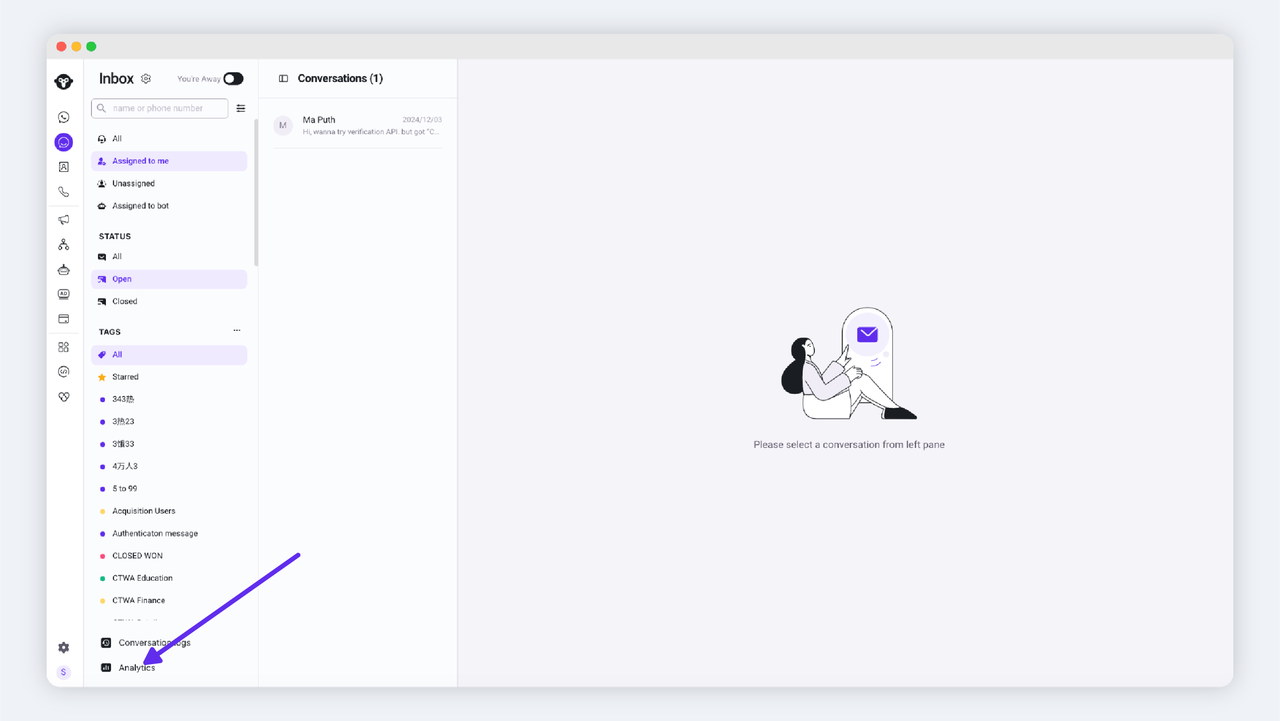Filter by the Starred tag
Image resolution: width=1280 pixels, height=721 pixels.
[x=125, y=377]
